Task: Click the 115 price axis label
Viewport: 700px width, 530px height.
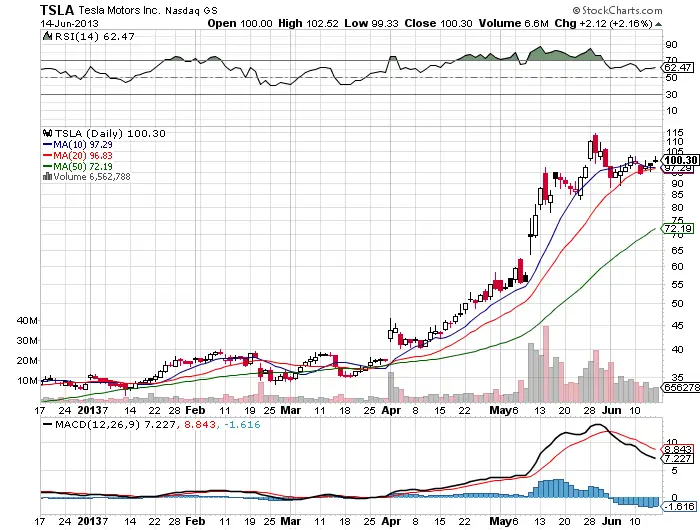Action: click(675, 133)
